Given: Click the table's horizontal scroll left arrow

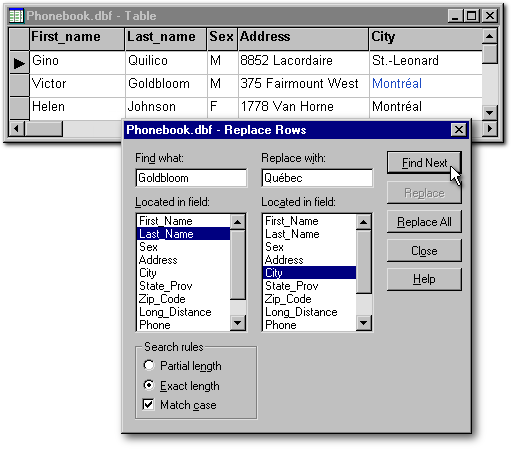Looking at the screenshot, I should click(x=16, y=128).
